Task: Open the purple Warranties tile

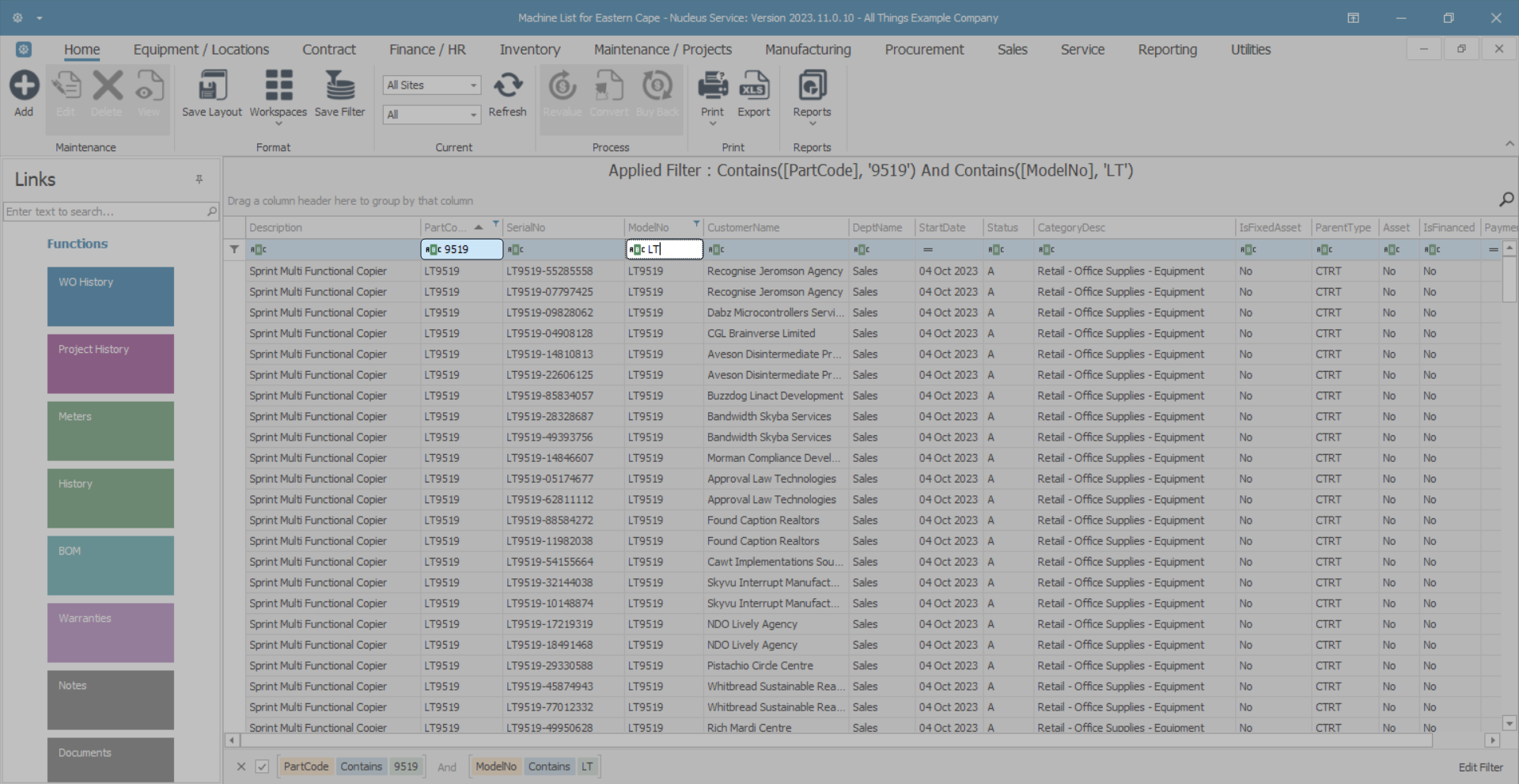Action: point(110,633)
